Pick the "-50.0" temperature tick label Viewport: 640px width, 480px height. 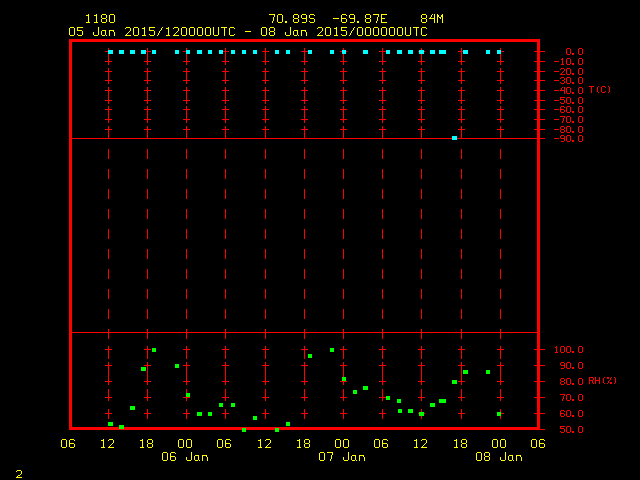pyautogui.click(x=567, y=100)
